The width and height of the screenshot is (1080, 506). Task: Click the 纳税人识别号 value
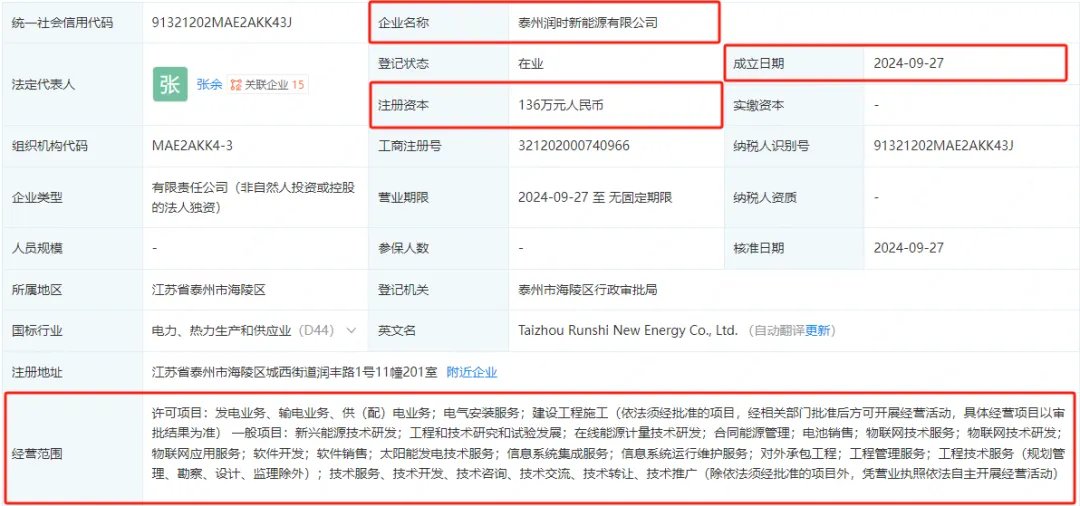click(943, 146)
